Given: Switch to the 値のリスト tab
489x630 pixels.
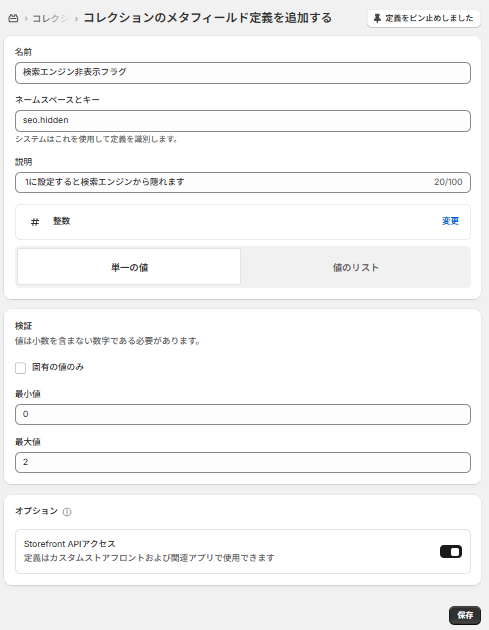Looking at the screenshot, I should pos(356,267).
